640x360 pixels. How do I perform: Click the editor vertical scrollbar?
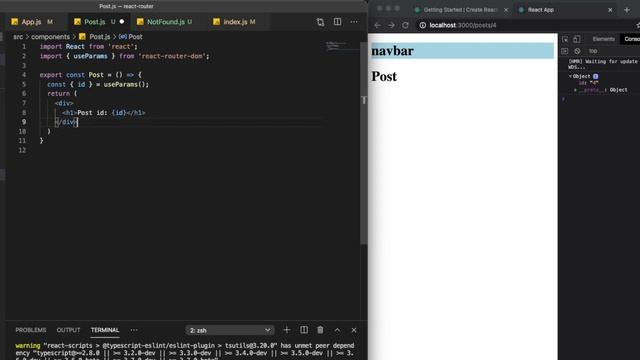tap(363, 143)
